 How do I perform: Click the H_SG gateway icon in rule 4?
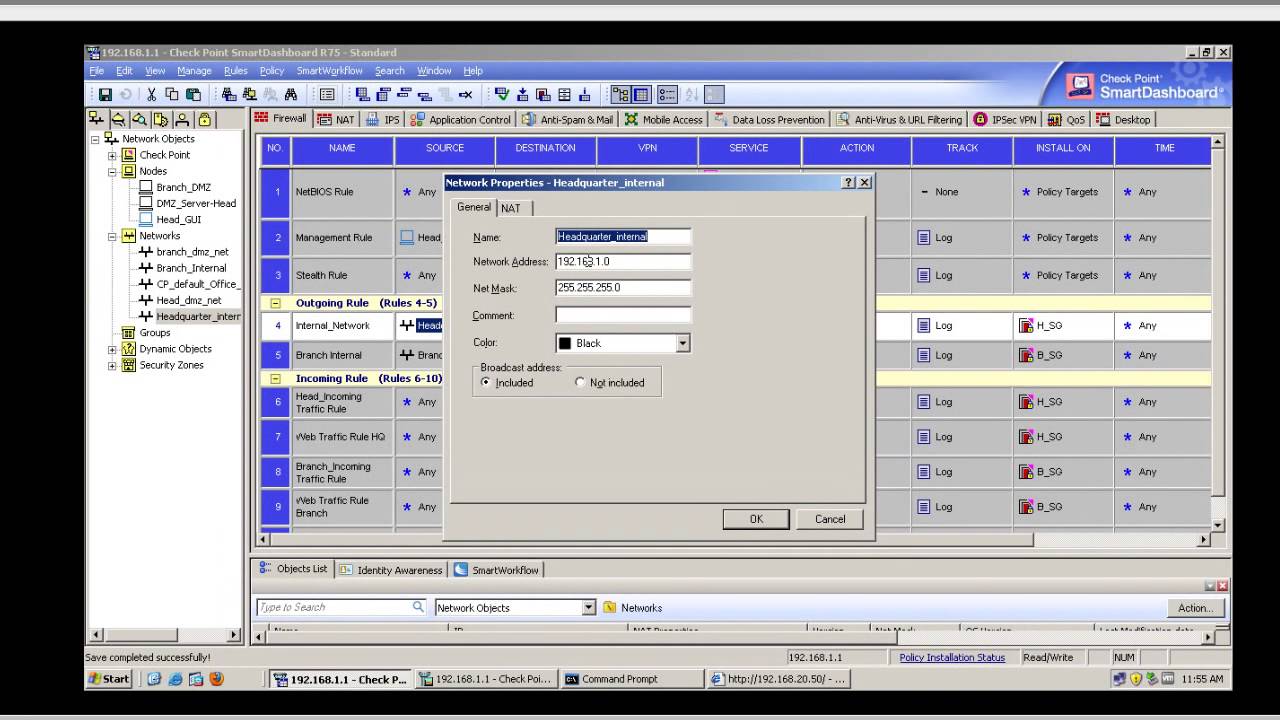(1026, 326)
